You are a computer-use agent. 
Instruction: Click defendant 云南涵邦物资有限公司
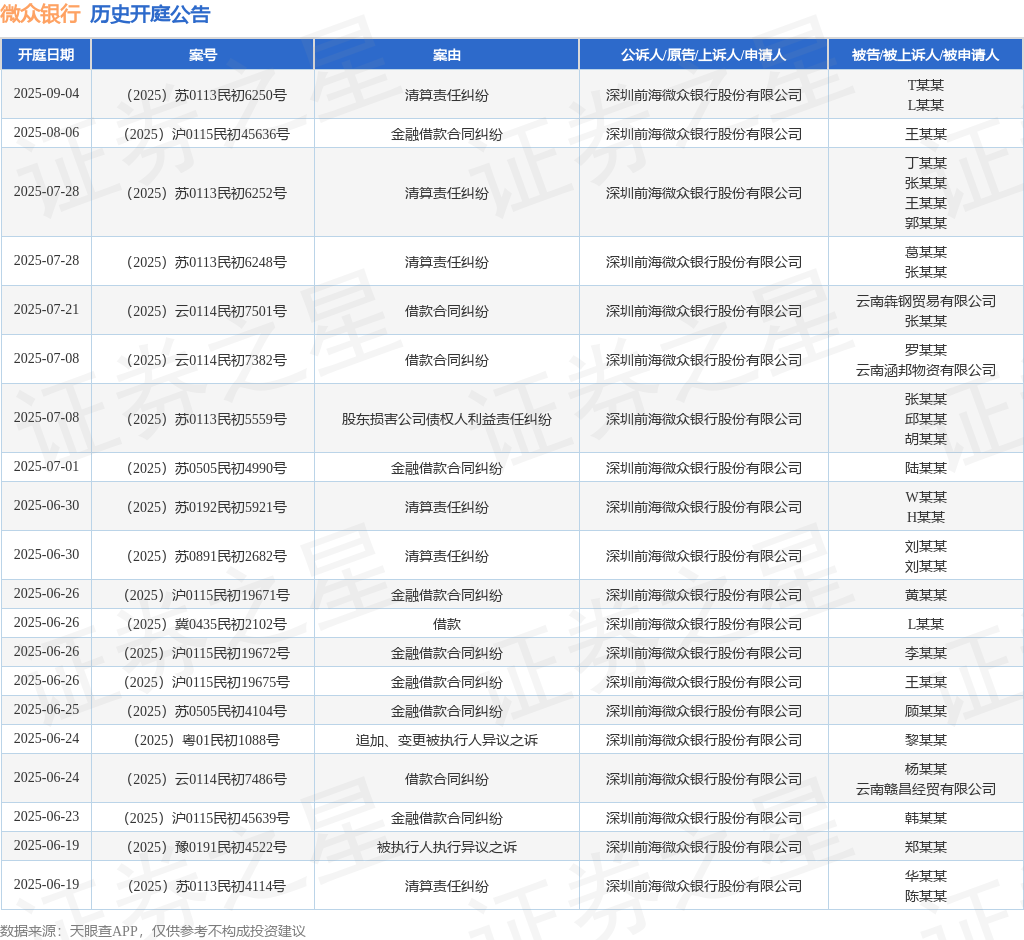pyautogui.click(x=925, y=370)
